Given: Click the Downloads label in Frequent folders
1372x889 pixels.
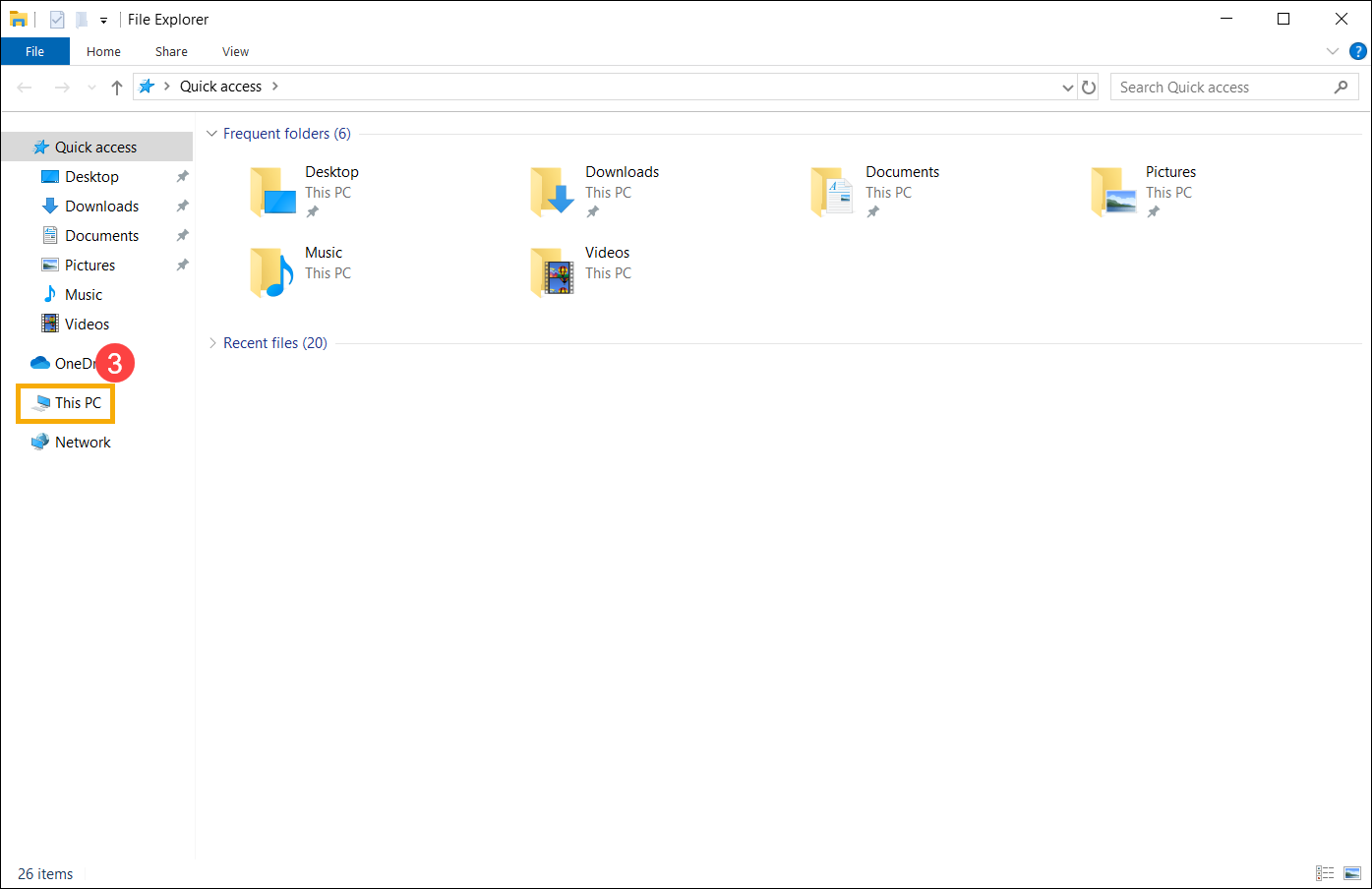Looking at the screenshot, I should [x=622, y=172].
